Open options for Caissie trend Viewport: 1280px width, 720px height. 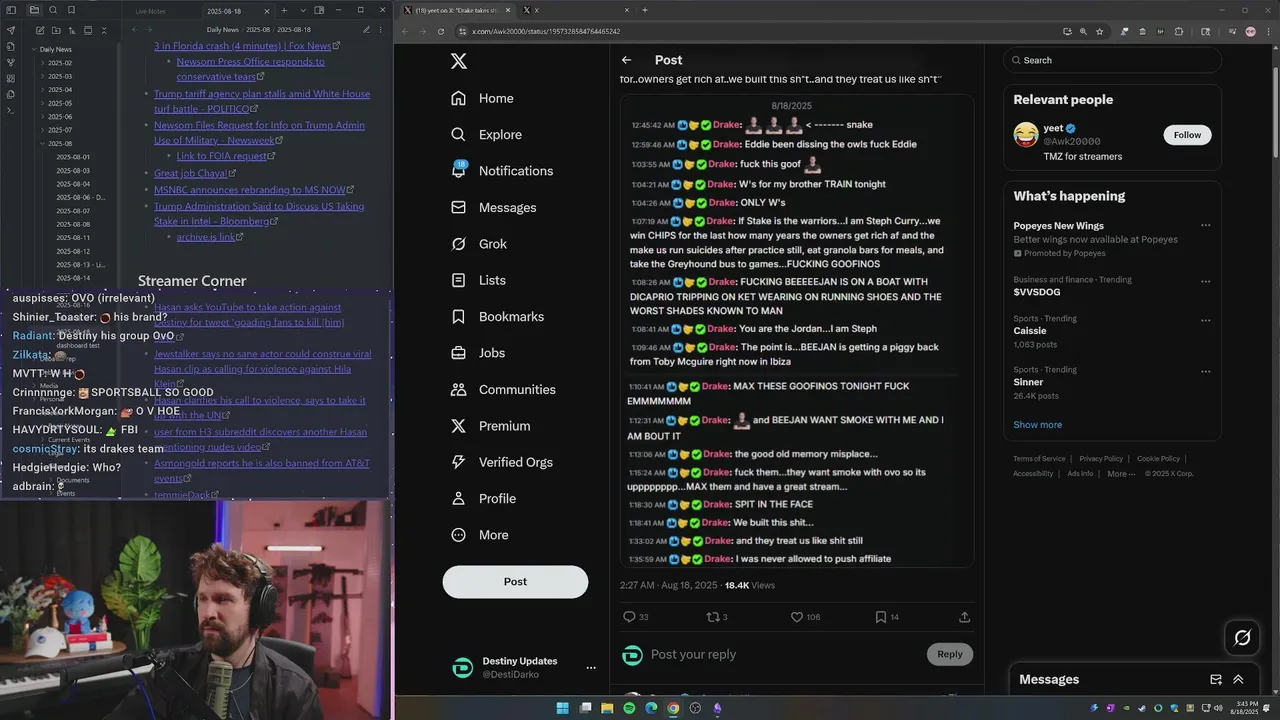click(x=1205, y=319)
